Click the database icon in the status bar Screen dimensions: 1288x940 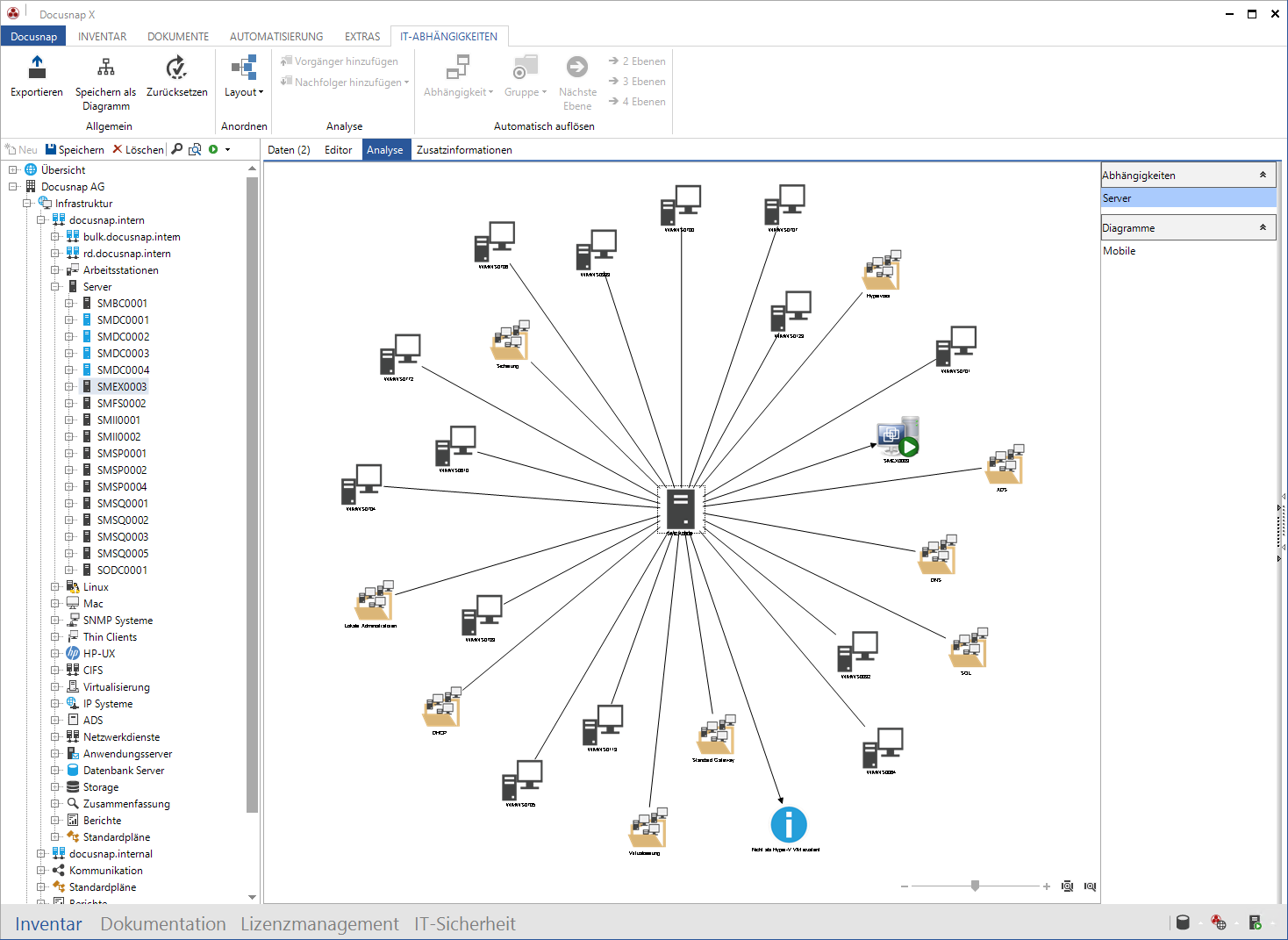pyautogui.click(x=1183, y=922)
